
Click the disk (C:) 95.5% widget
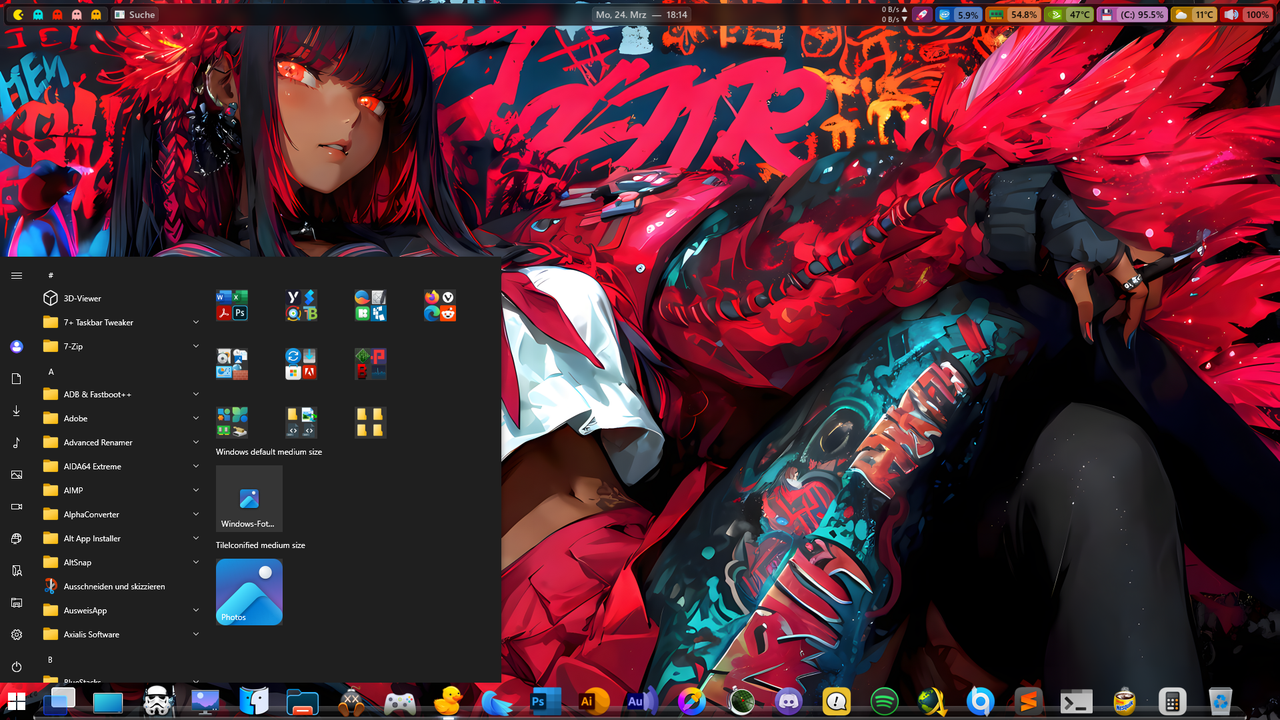pyautogui.click(x=1131, y=15)
